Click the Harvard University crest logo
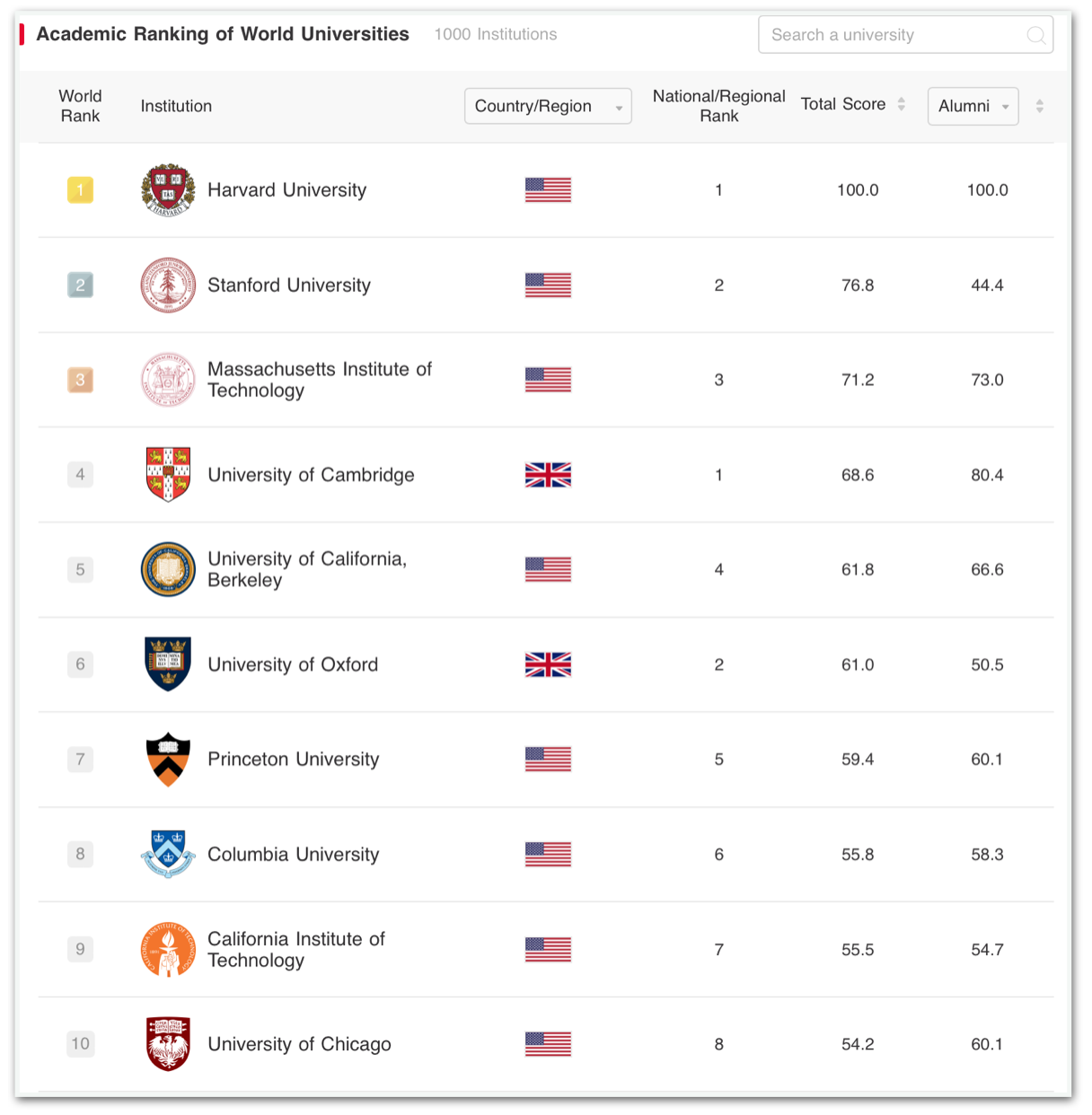Viewport: 1092px width, 1115px height. pos(168,190)
